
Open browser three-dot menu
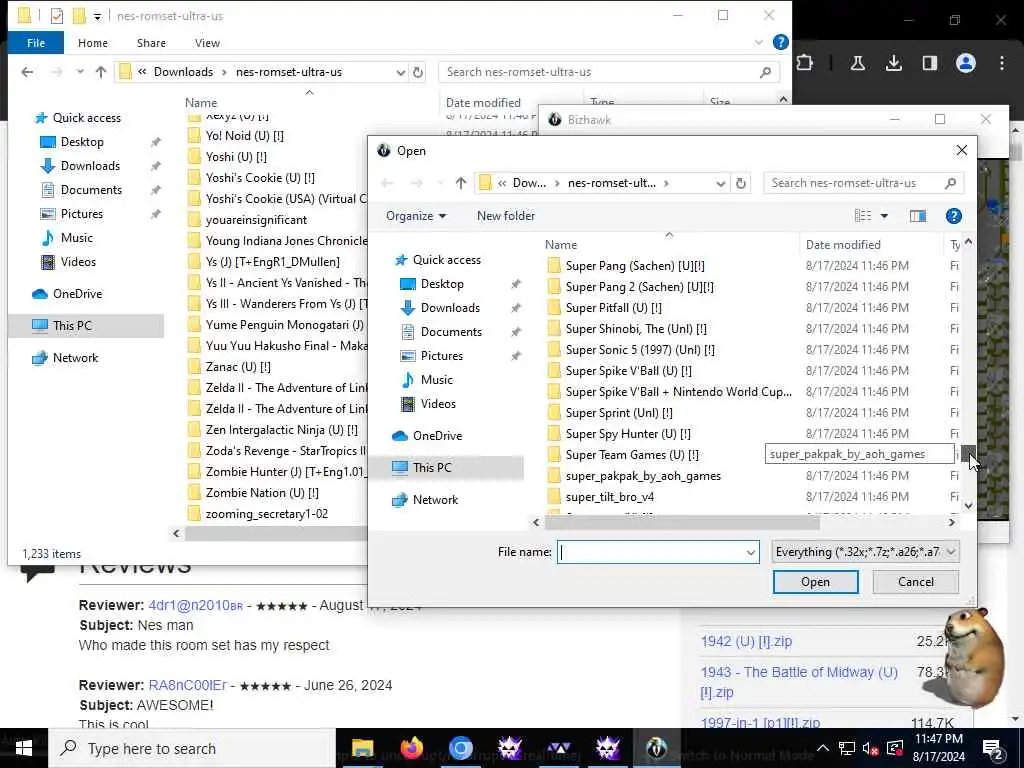1001,63
